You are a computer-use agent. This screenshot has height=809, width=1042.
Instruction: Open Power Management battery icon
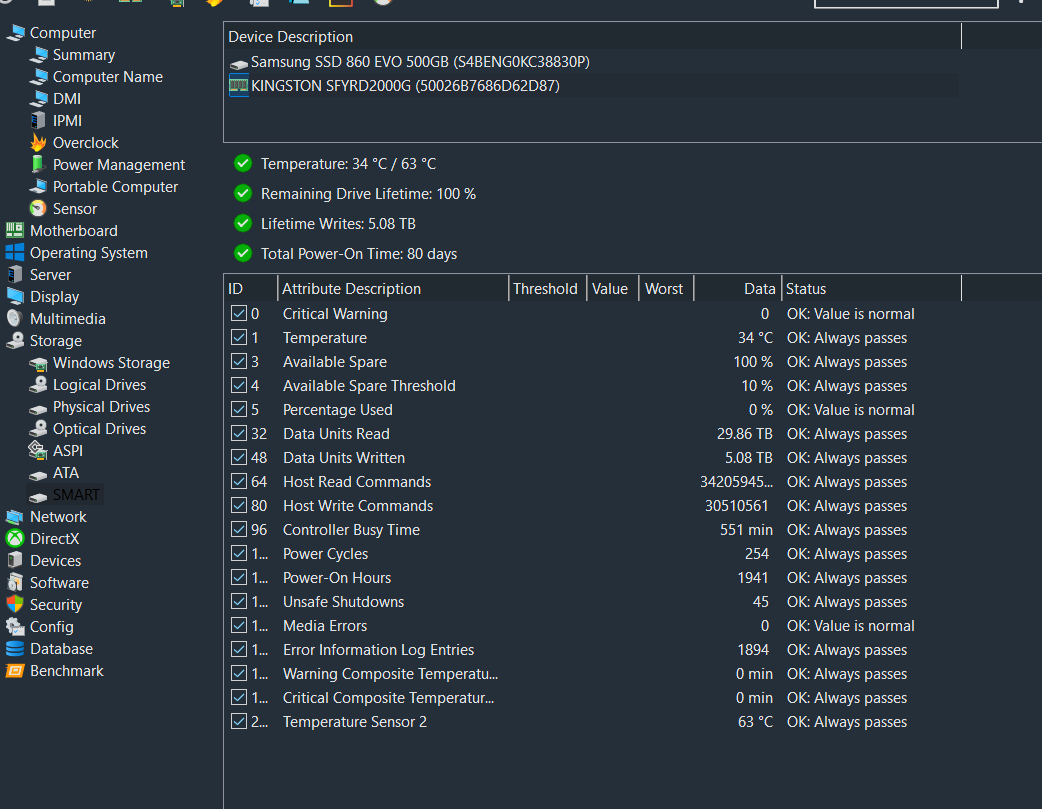click(x=39, y=164)
